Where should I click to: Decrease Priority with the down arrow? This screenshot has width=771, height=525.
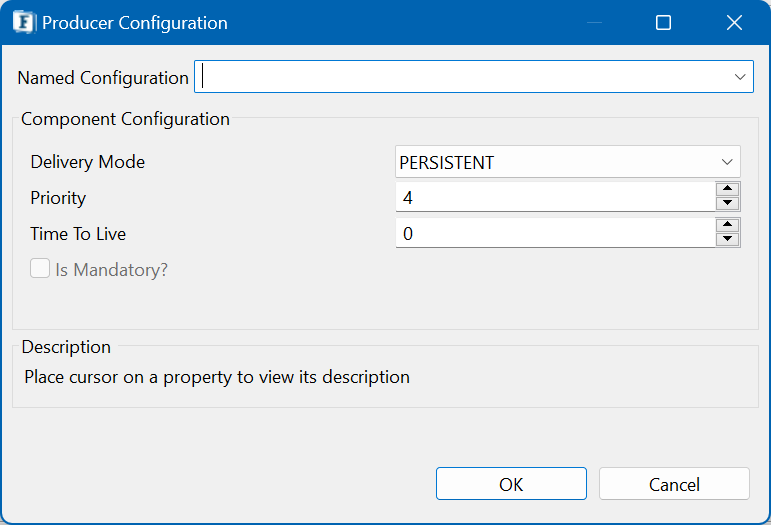[728, 203]
